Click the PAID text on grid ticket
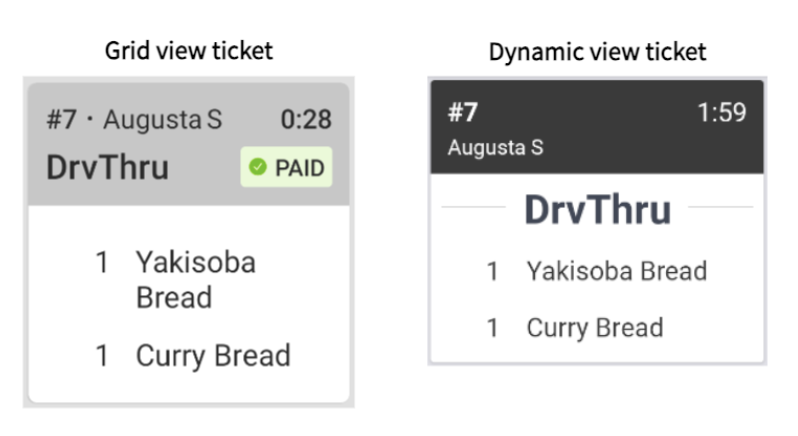The image size is (798, 436). pyautogui.click(x=299, y=168)
